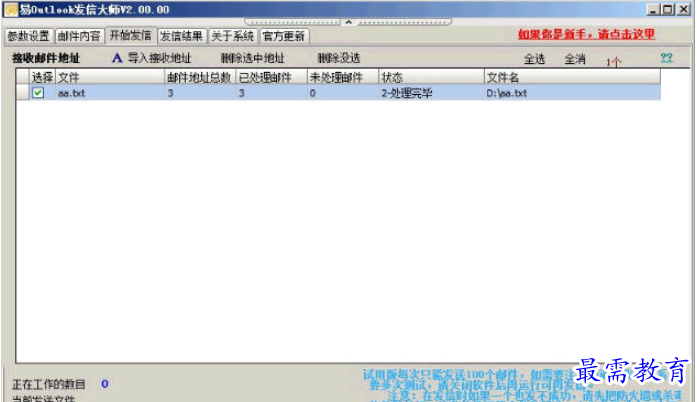Minimize the 易Outlook发信大师 window
The width and height of the screenshot is (697, 402).
653,9
